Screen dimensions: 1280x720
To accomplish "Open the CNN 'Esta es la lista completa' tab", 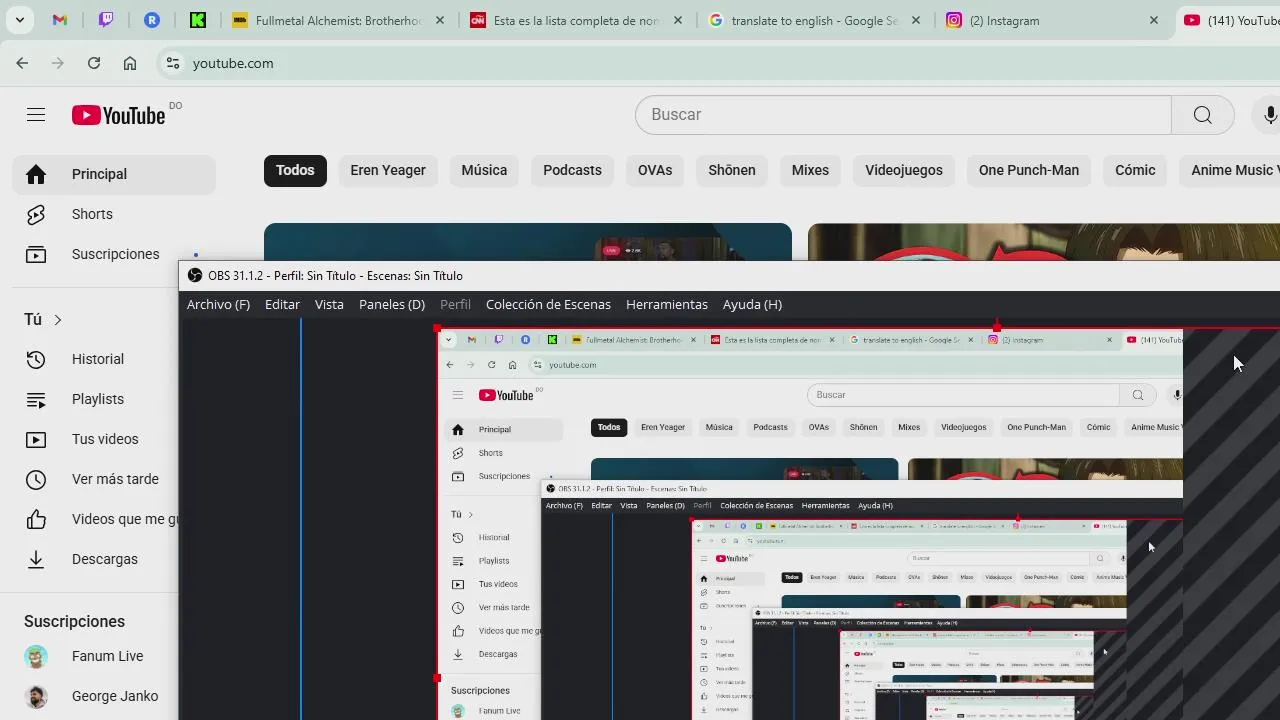I will [577, 20].
